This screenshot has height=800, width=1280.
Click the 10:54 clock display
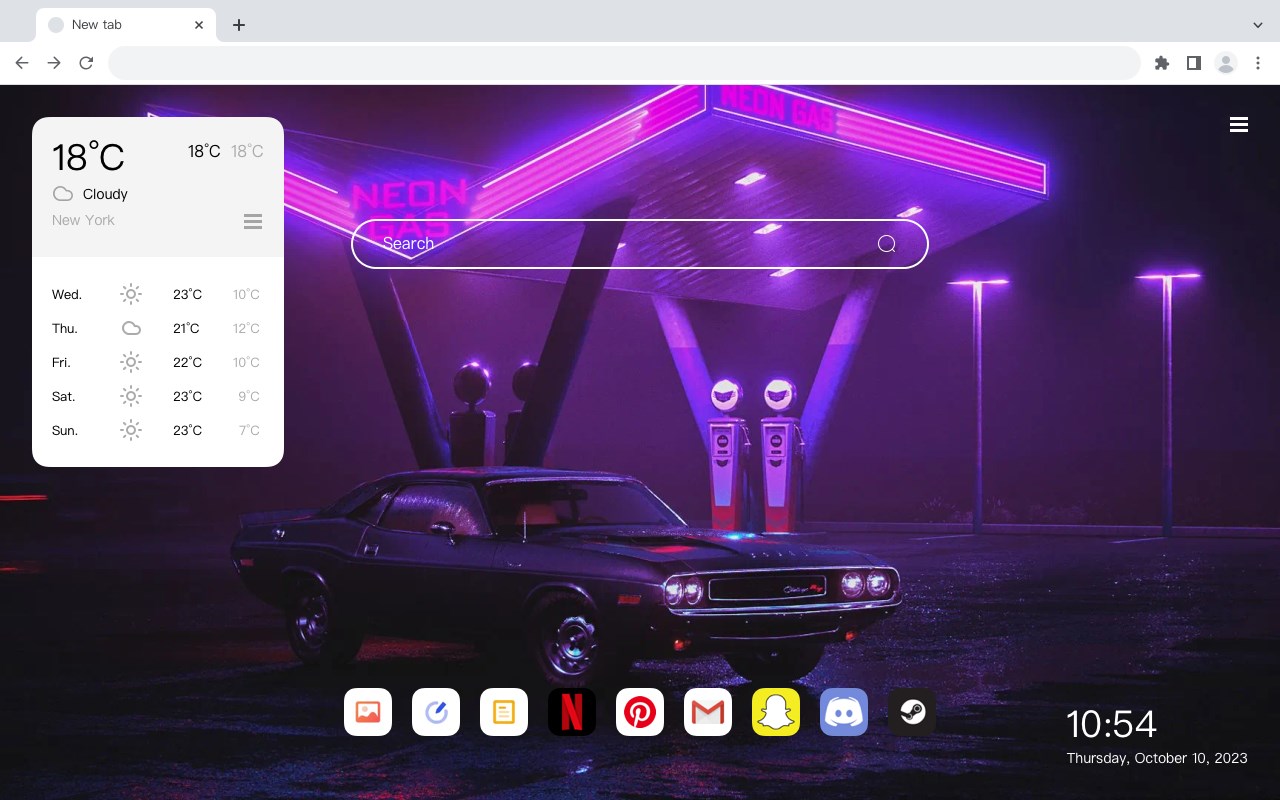coord(1111,724)
